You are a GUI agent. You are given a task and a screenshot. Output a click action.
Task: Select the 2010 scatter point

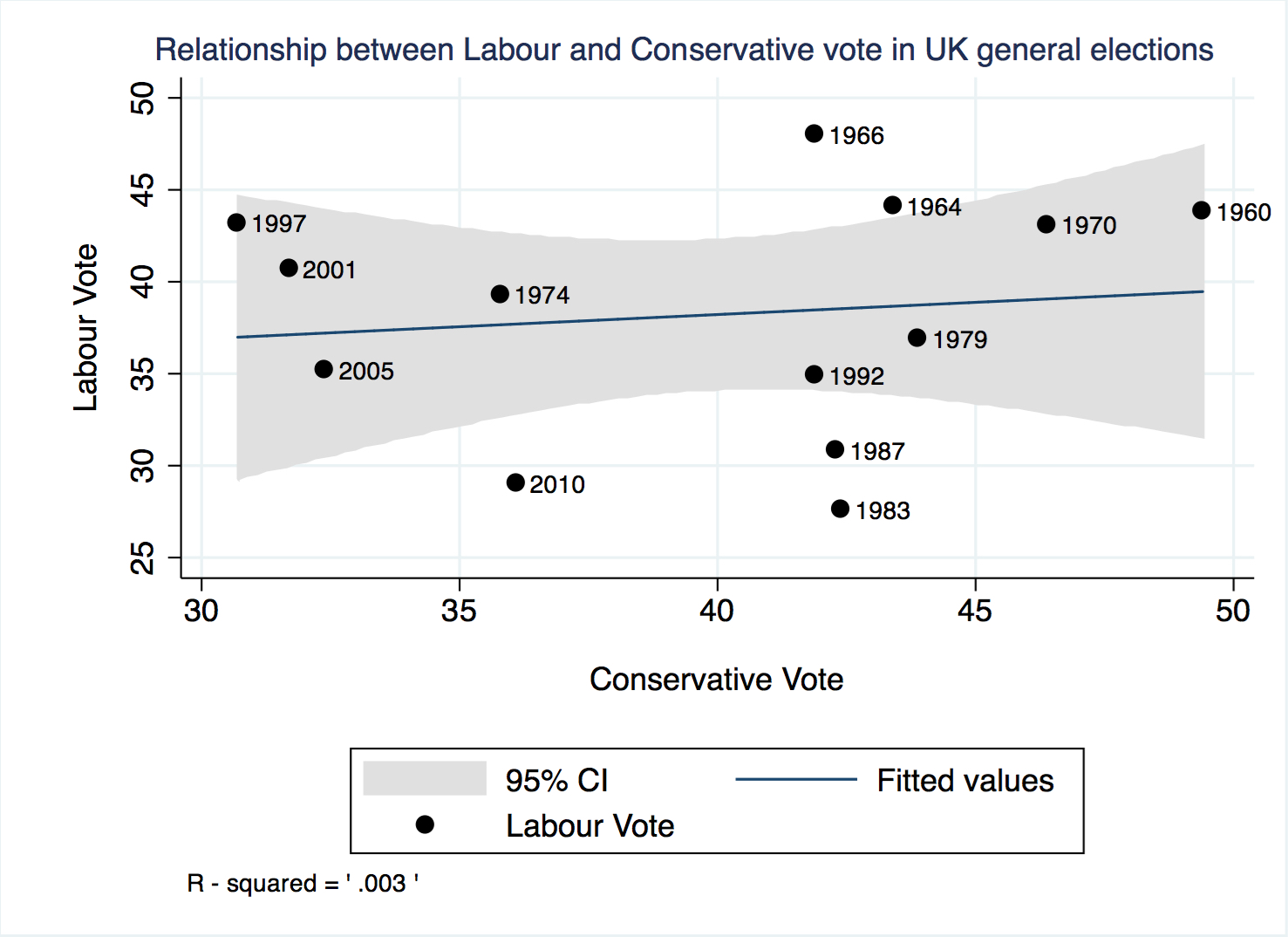[515, 482]
